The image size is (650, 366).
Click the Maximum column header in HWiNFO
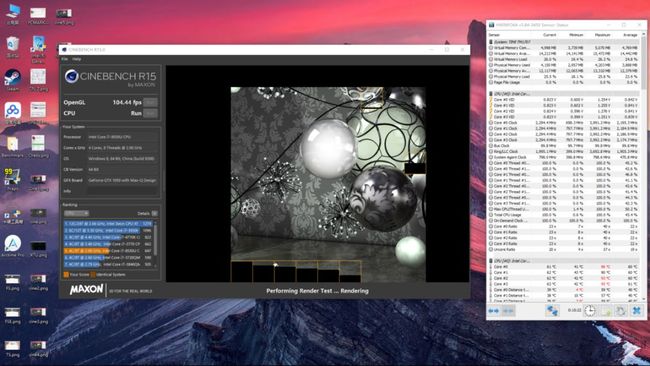602,35
